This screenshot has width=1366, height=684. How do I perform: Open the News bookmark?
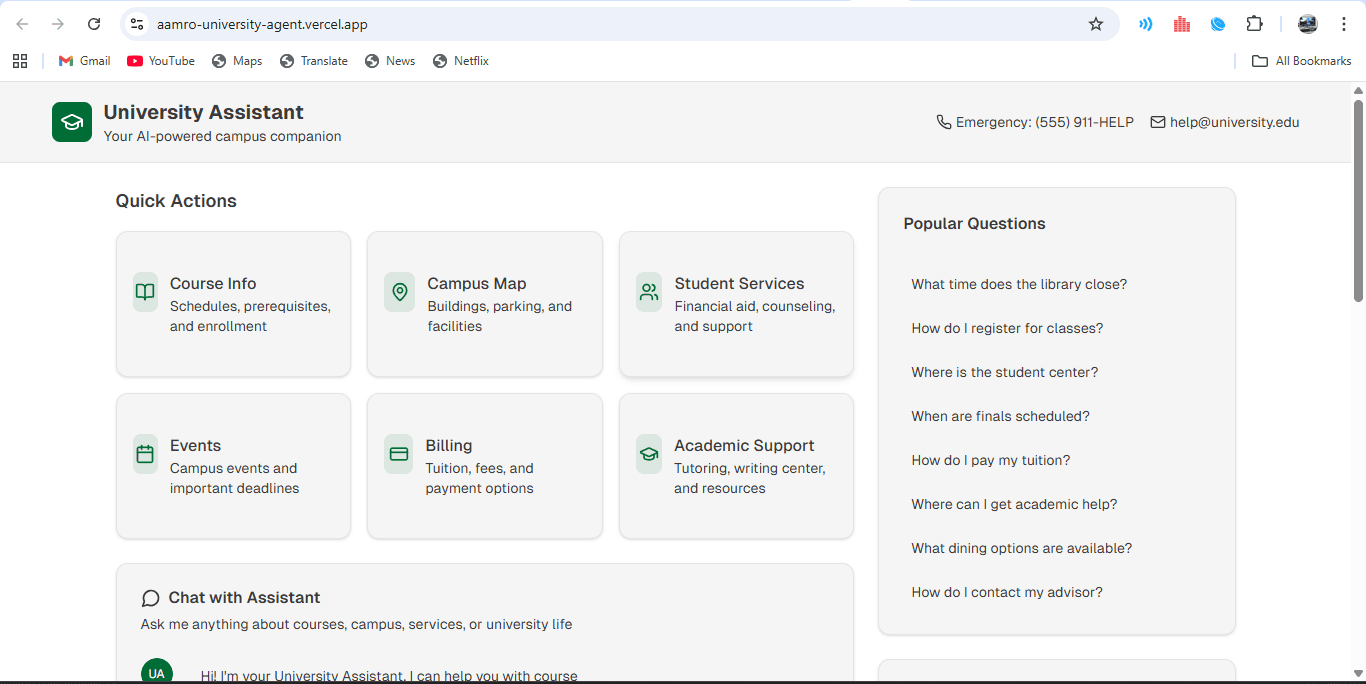coord(390,61)
